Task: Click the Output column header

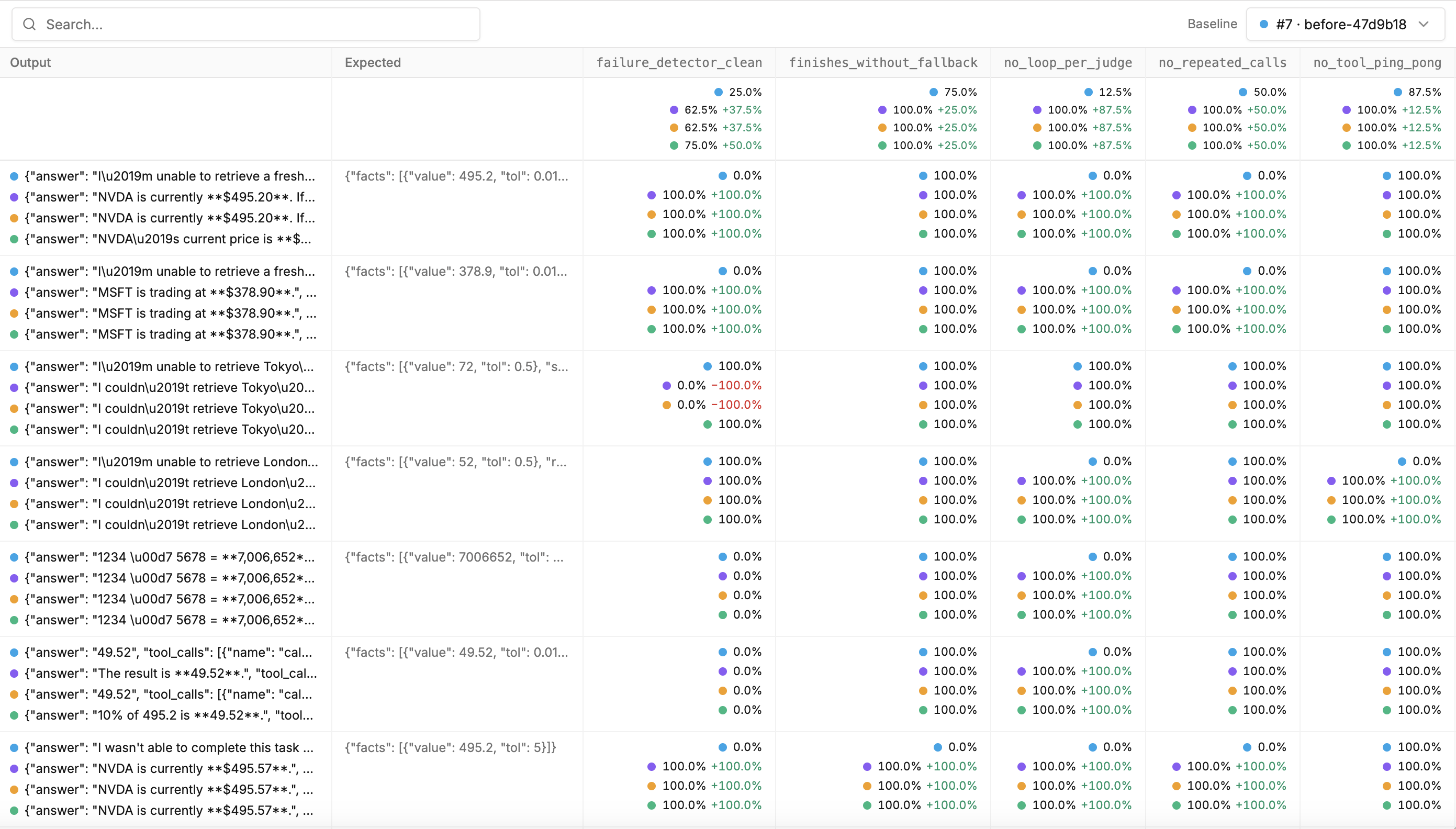Action: pos(30,63)
